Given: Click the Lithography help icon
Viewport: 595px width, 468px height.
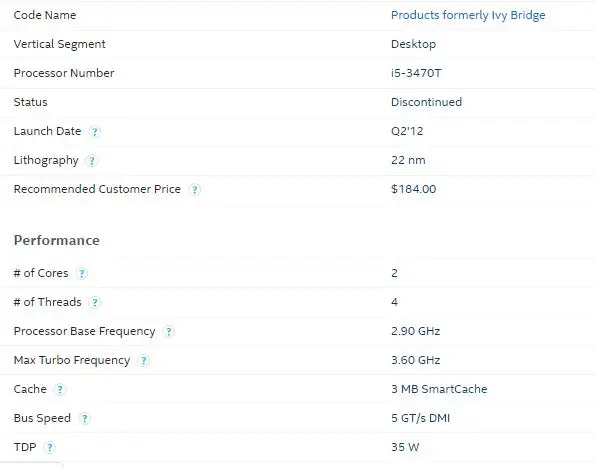Looking at the screenshot, I should click(91, 161).
